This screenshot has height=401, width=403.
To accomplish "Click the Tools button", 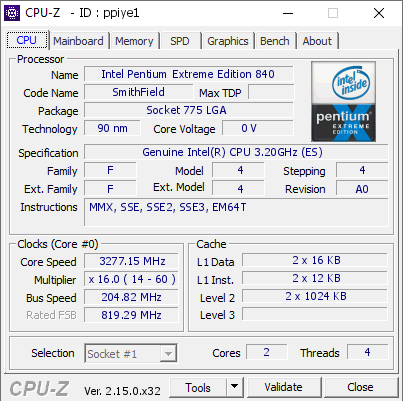I will pyautogui.click(x=198, y=388).
